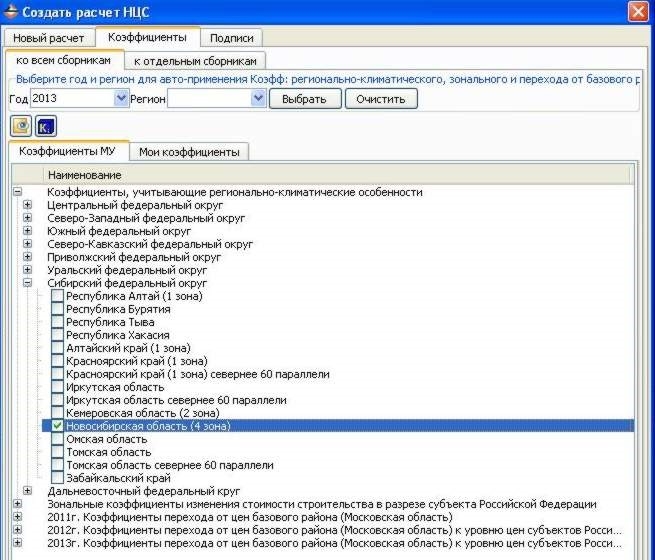
Task: Expand Дальневосточный федеральный круг node
Action: [x=28, y=491]
